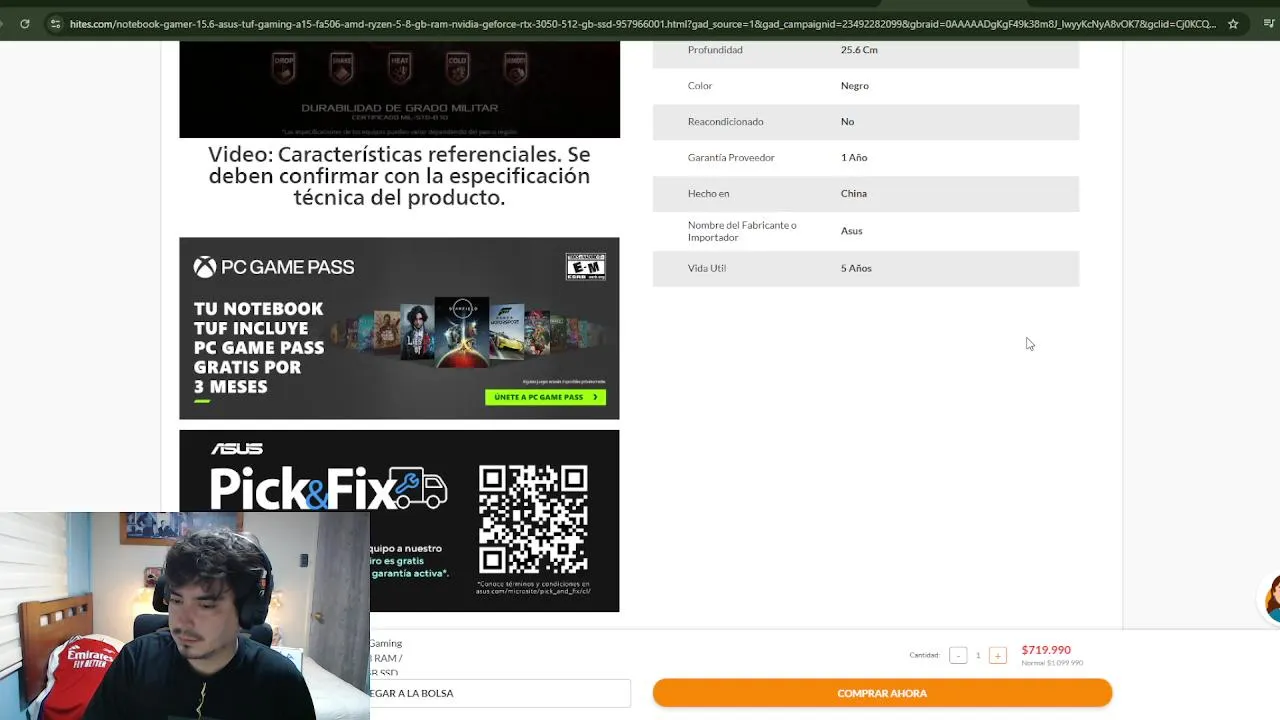
Task: Reload the page with the browser refresh icon
Action: pos(25,24)
